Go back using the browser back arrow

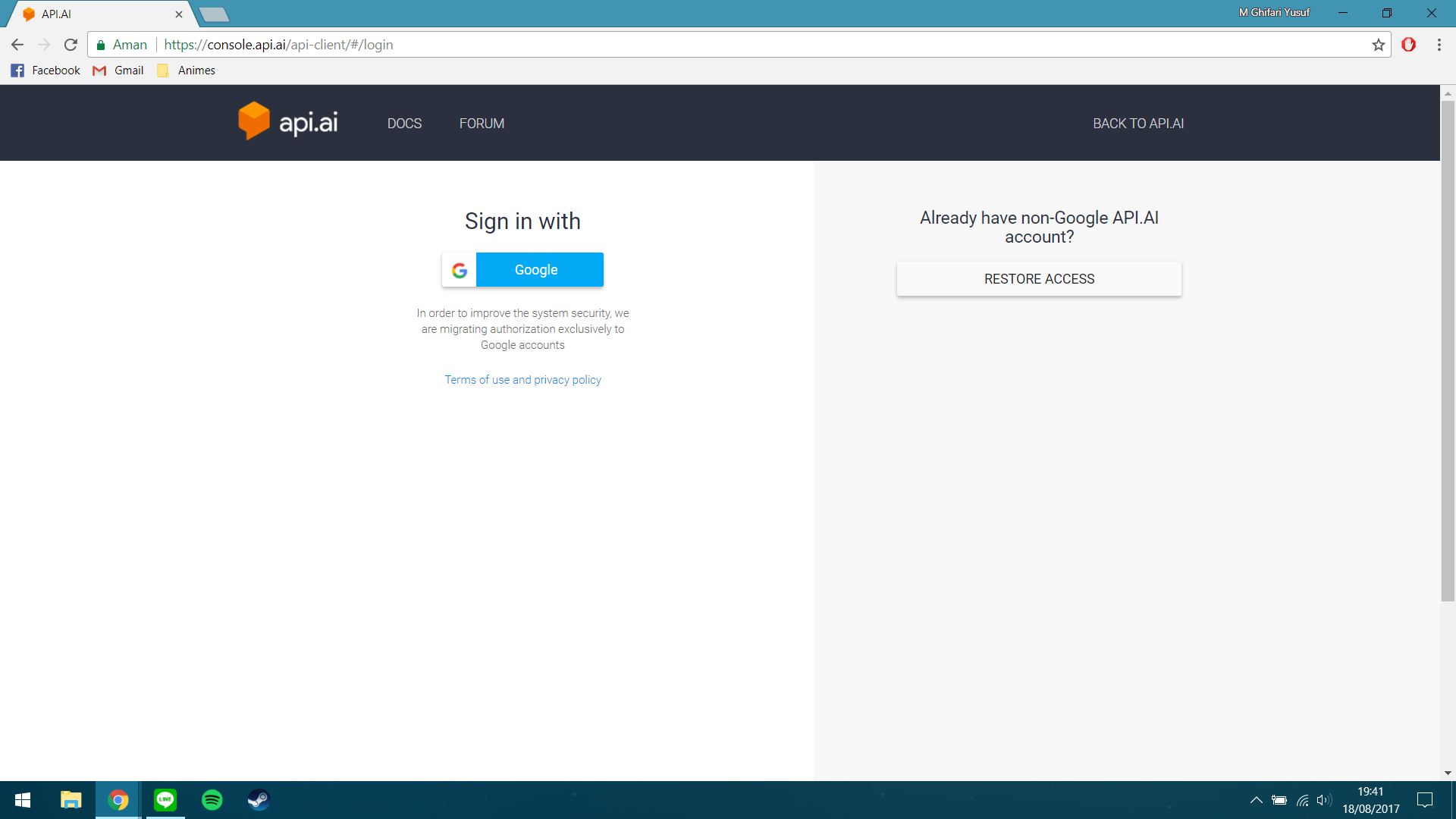pyautogui.click(x=17, y=45)
